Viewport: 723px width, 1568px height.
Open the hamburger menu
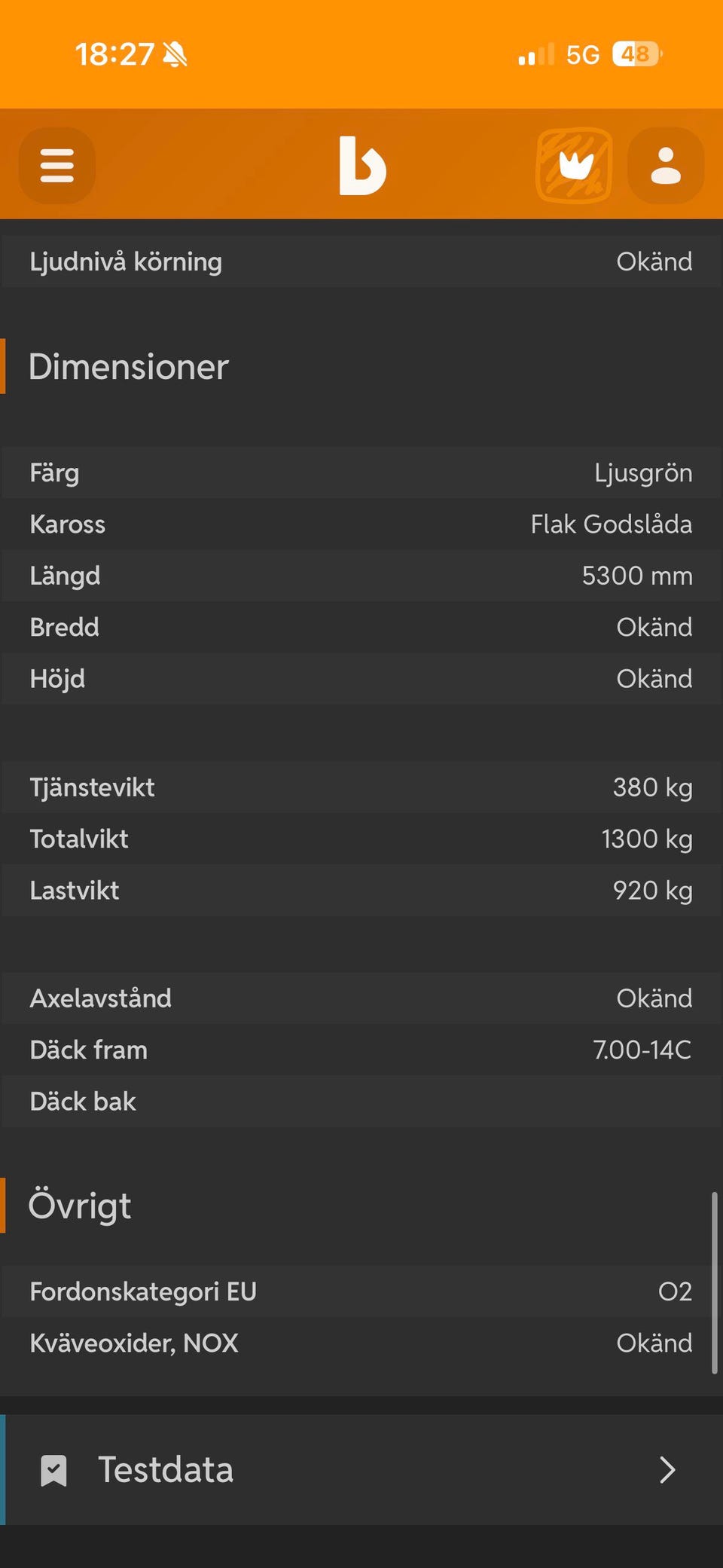pos(57,165)
